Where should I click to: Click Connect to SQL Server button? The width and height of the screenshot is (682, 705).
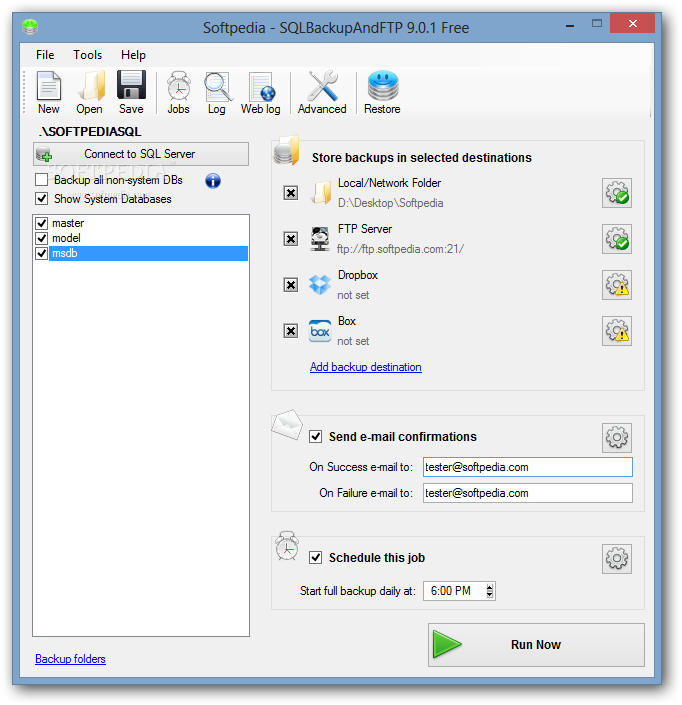click(x=141, y=154)
